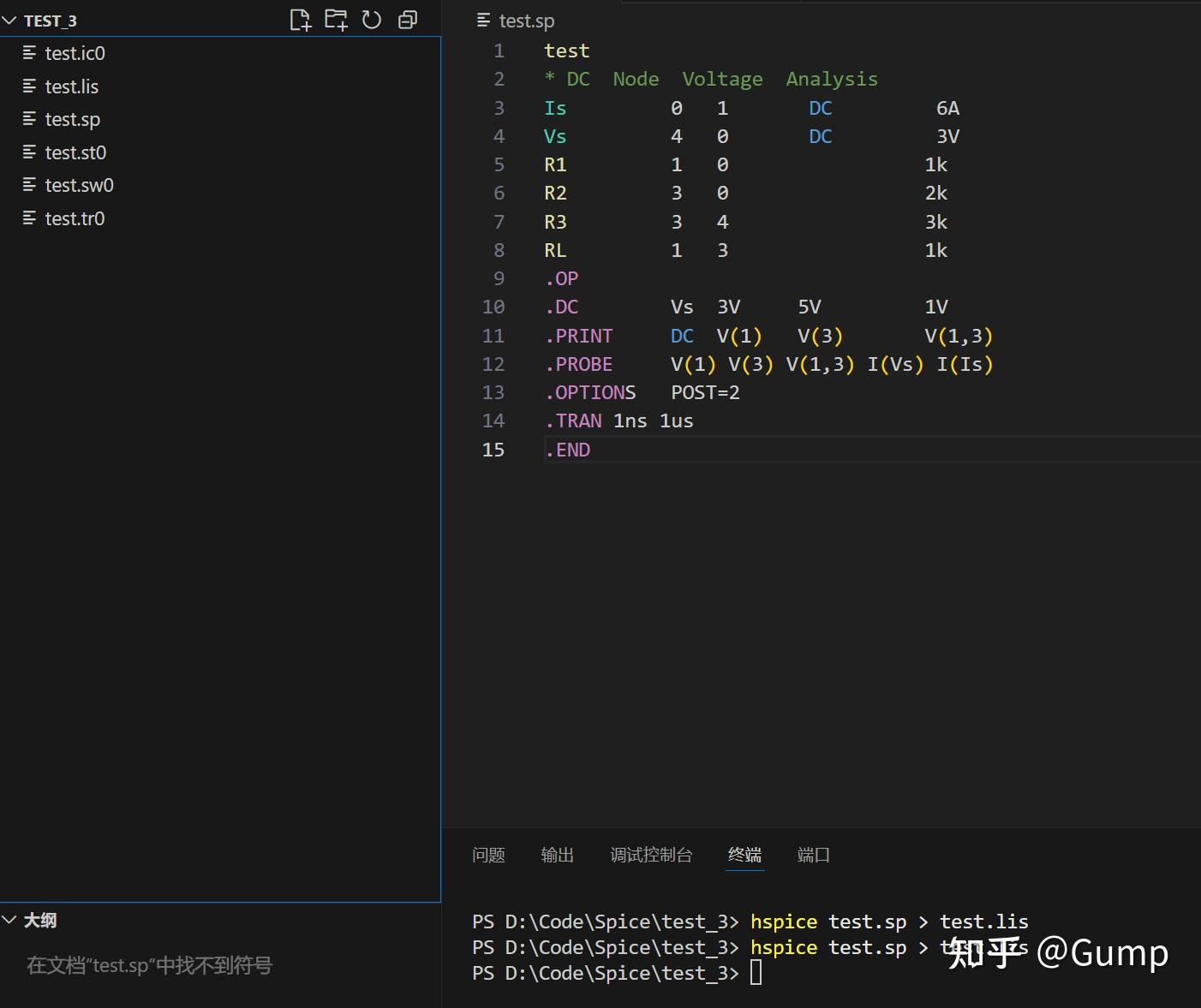The width and height of the screenshot is (1201, 1008).
Task: Select the test.sp editor tab
Action: tap(526, 21)
